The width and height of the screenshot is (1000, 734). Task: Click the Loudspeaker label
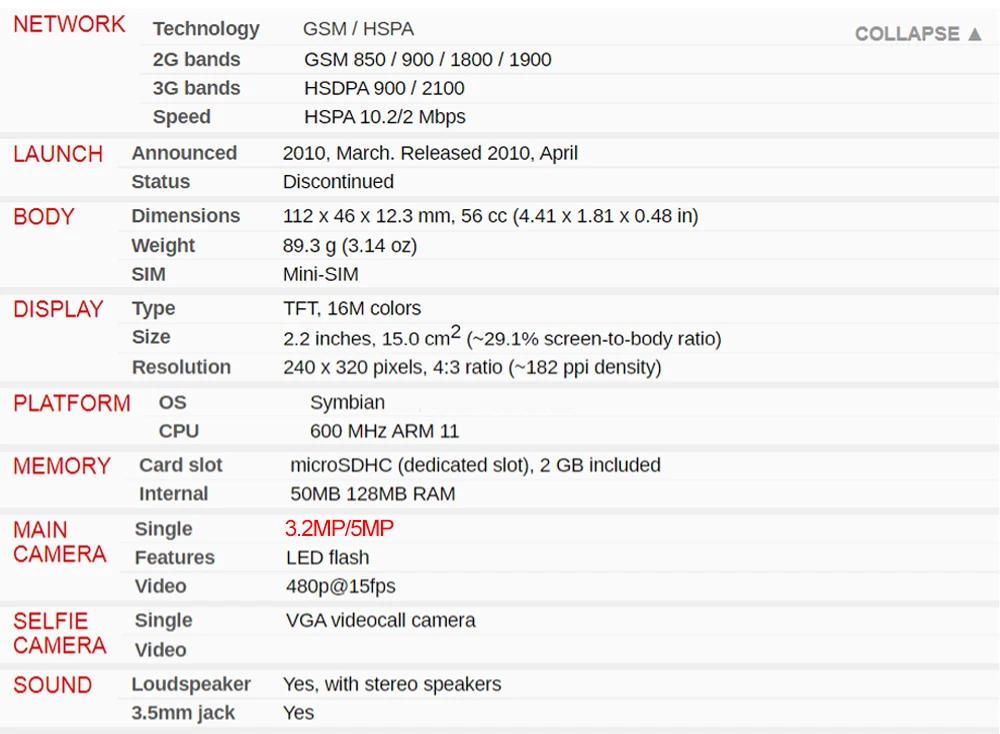tap(191, 684)
